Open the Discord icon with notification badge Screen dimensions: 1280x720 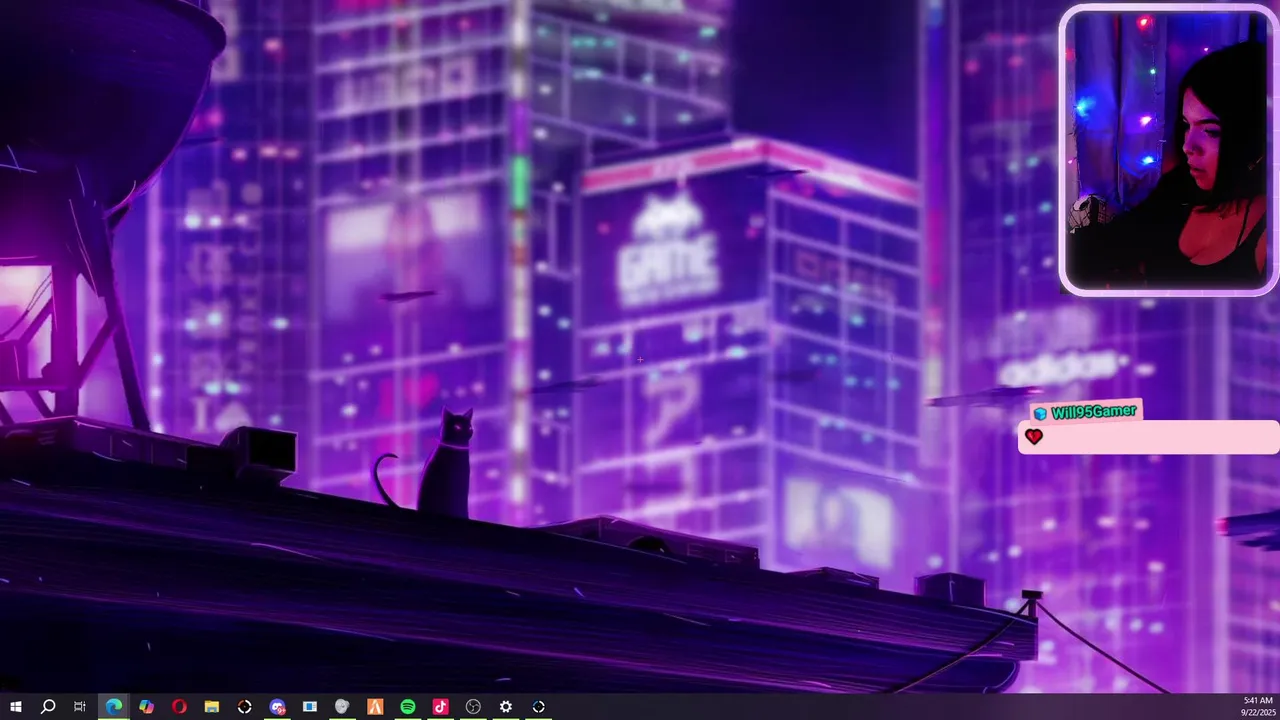point(278,707)
